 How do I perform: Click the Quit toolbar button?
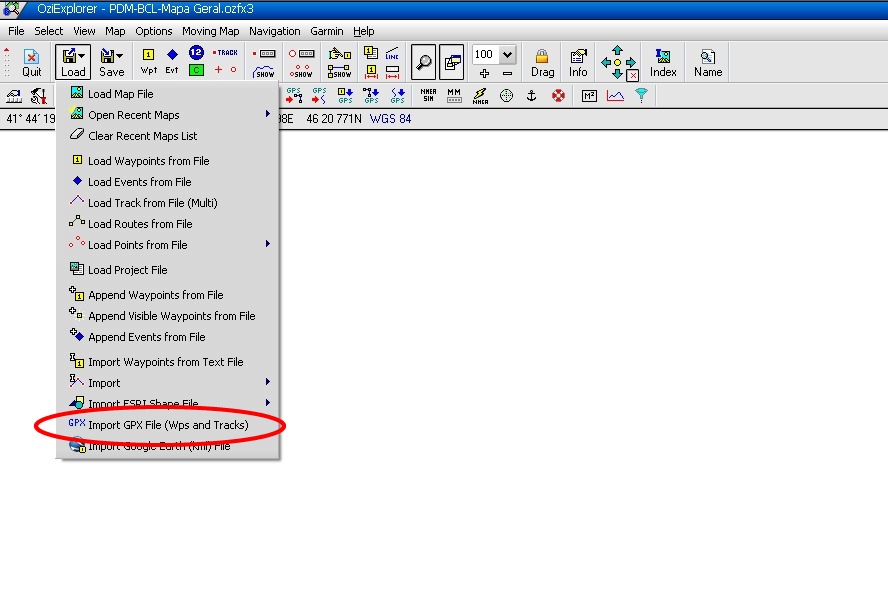tap(32, 62)
